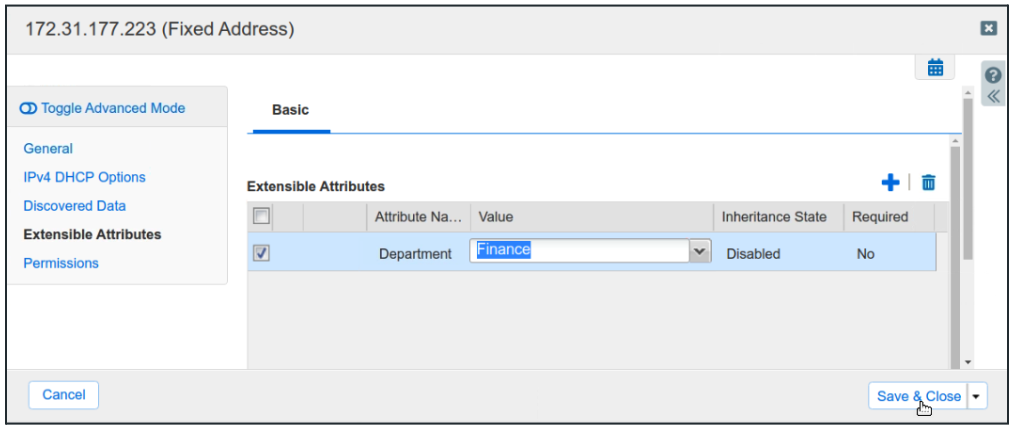
Task: Open the calendar schedule icon
Action: (935, 68)
